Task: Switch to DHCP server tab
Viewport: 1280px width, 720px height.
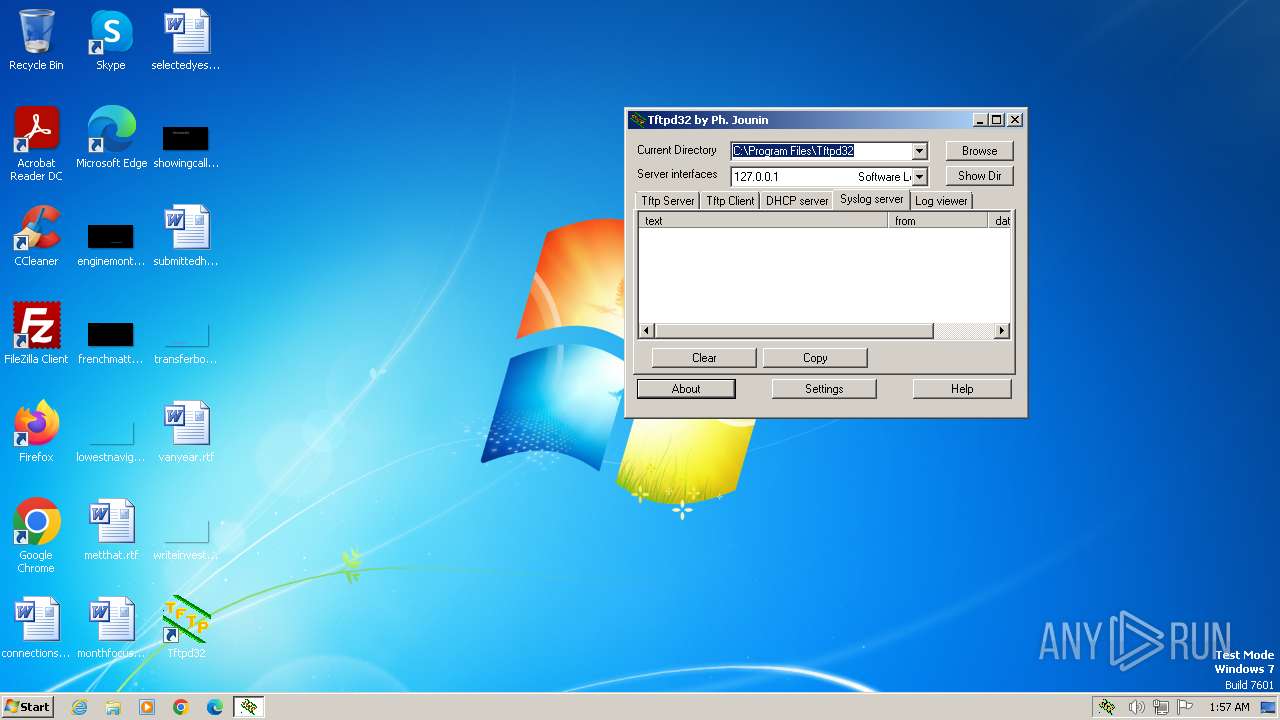Action: tap(797, 201)
